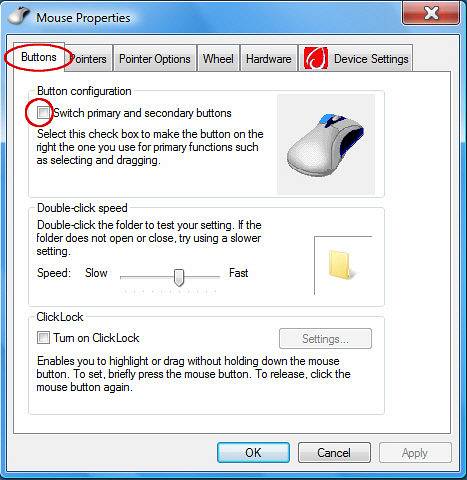Screen dimensions: 467x480
Task: Open the Device Settings tab
Action: click(x=356, y=59)
